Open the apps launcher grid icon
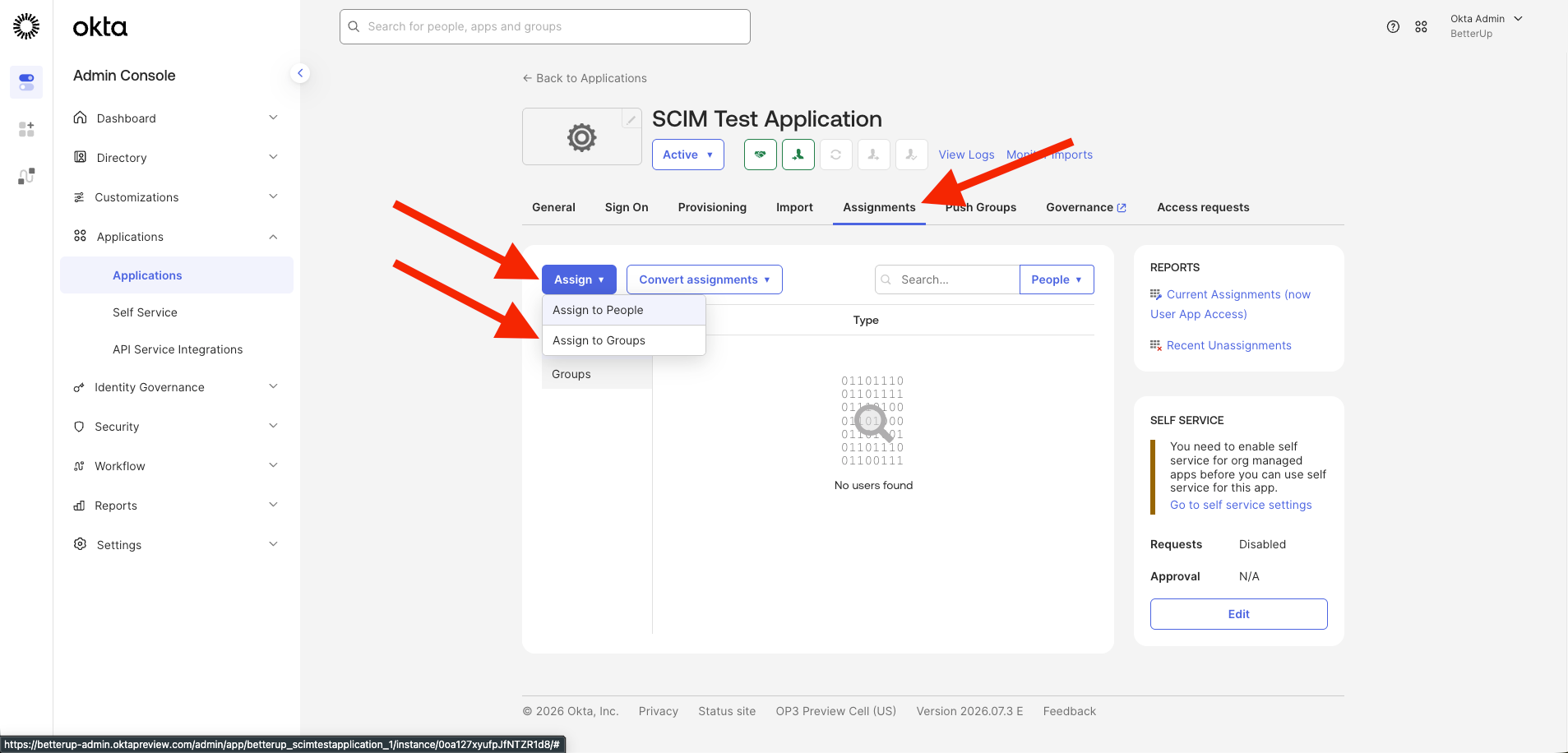This screenshot has height=753, width=1568. (1421, 26)
